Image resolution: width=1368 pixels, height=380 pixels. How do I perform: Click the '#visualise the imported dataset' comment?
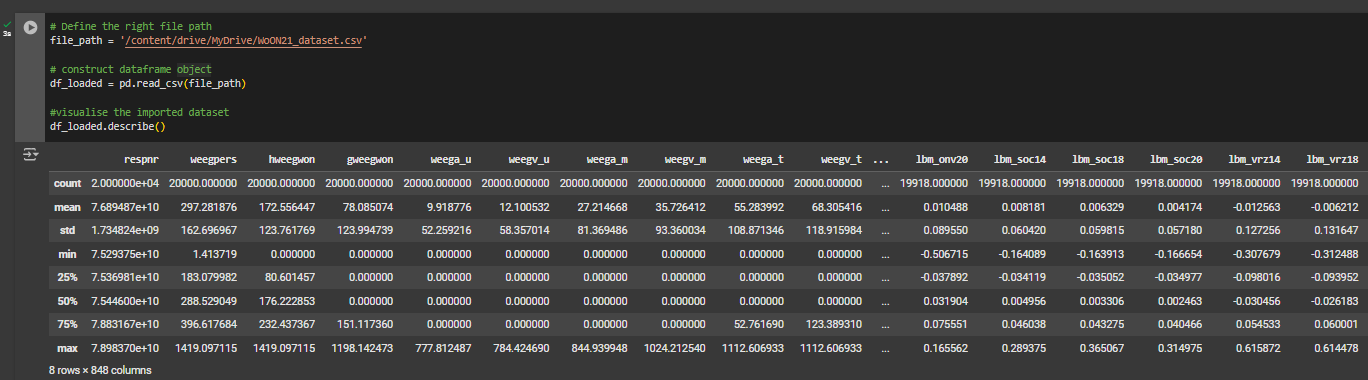coord(139,112)
